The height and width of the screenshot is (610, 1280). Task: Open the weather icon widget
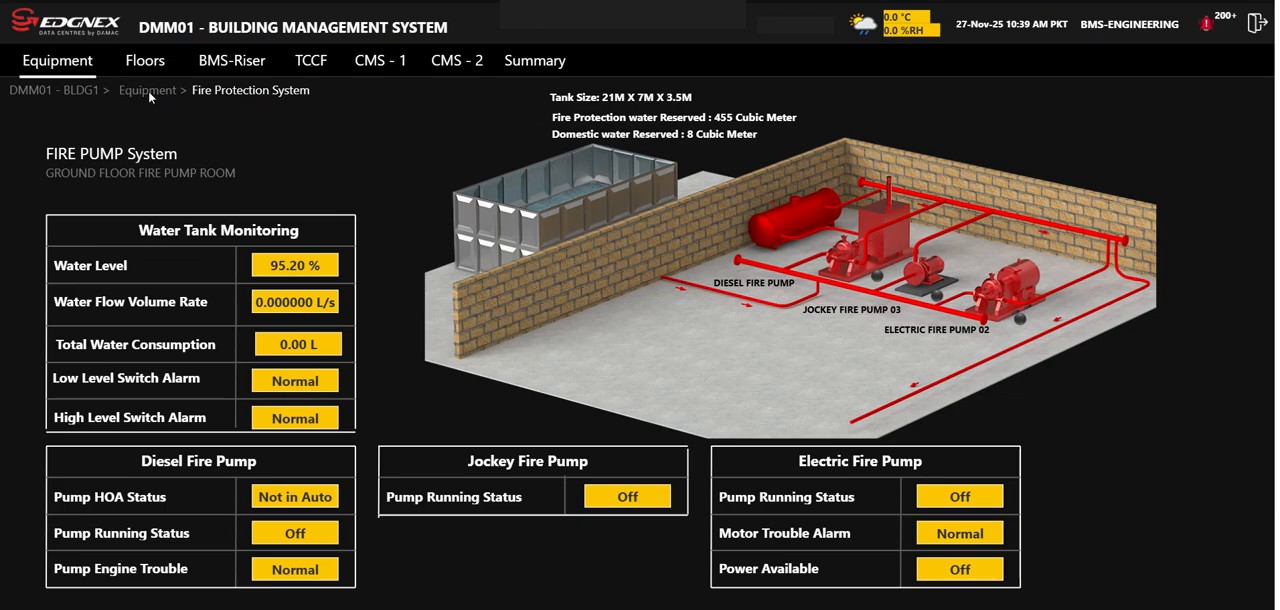pyautogui.click(x=862, y=24)
